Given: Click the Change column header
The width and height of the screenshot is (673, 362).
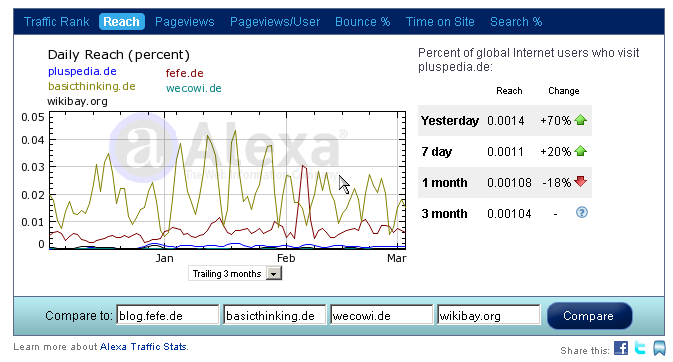Looking at the screenshot, I should coord(564,91).
